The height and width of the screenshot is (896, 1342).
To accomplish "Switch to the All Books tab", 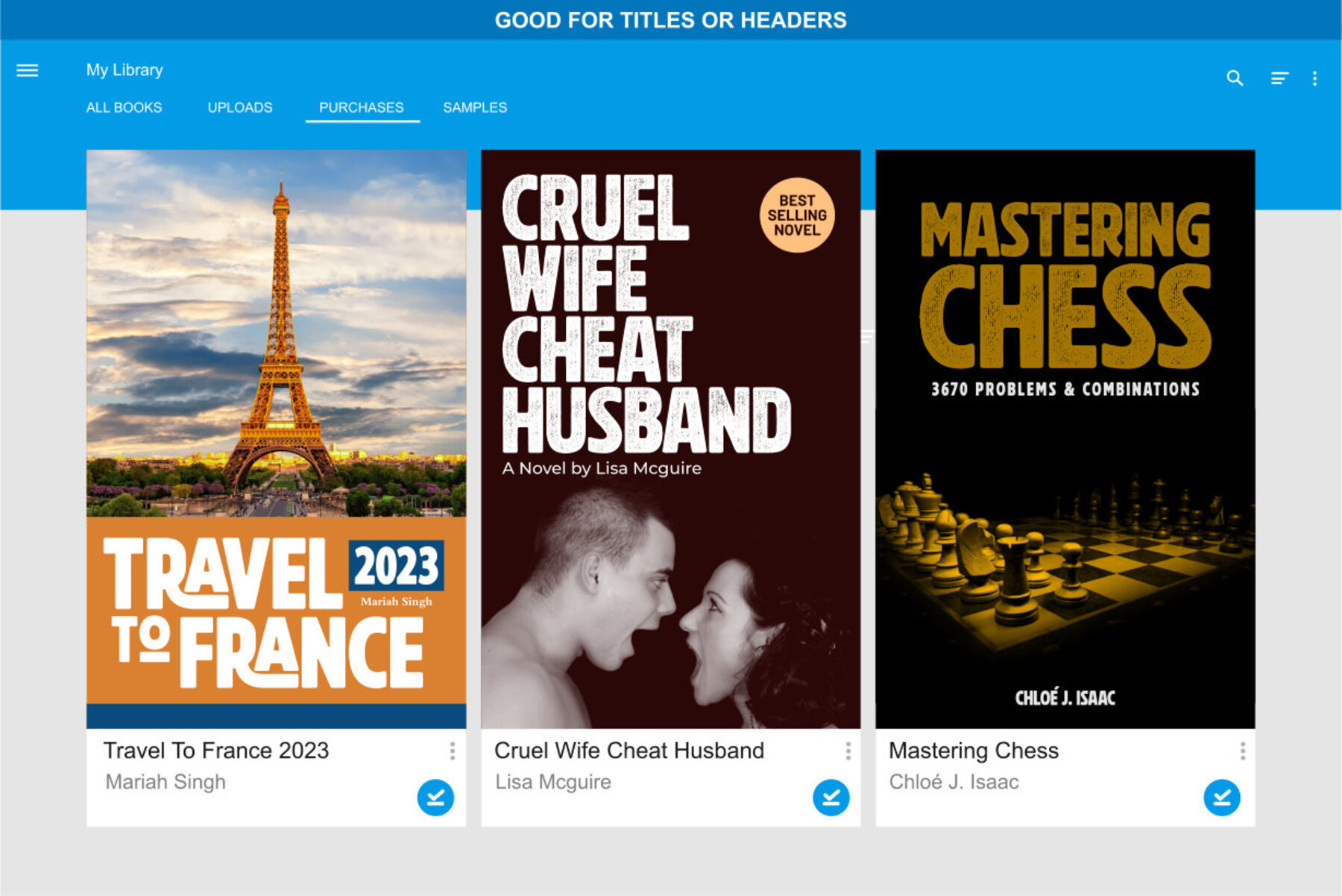I will [x=124, y=107].
